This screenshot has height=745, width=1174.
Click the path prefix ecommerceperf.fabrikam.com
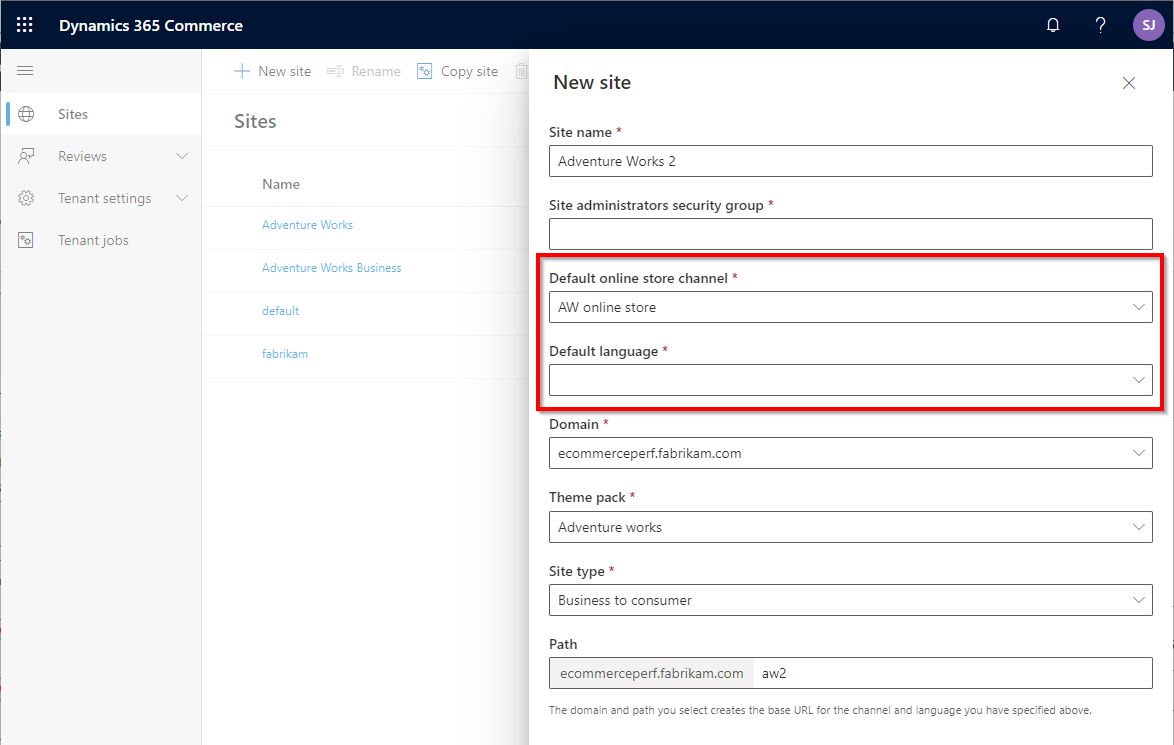tap(651, 673)
